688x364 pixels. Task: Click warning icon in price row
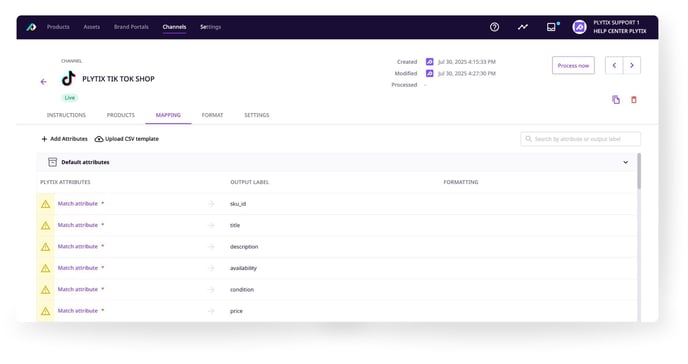(x=46, y=311)
